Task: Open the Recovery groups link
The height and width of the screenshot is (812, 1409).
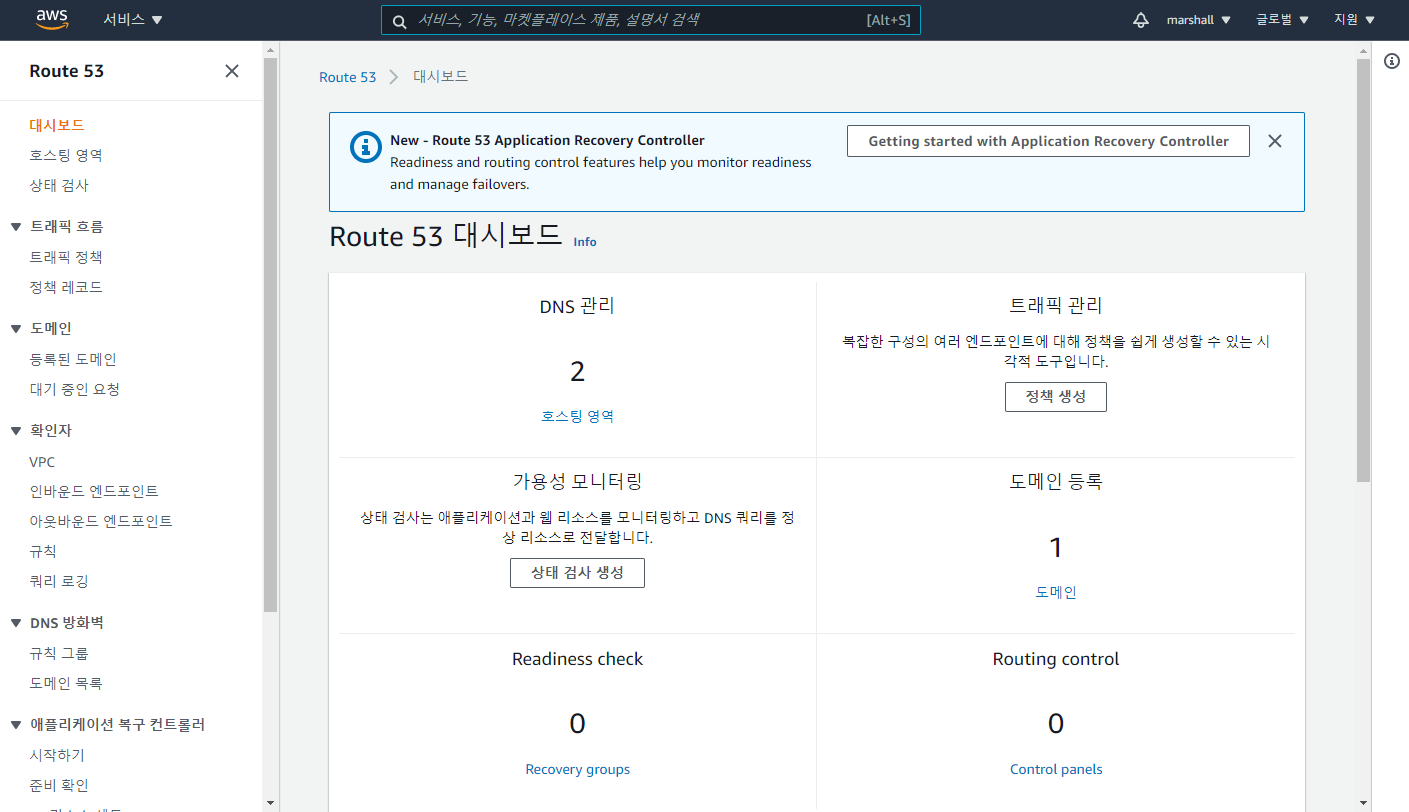Action: click(x=577, y=769)
